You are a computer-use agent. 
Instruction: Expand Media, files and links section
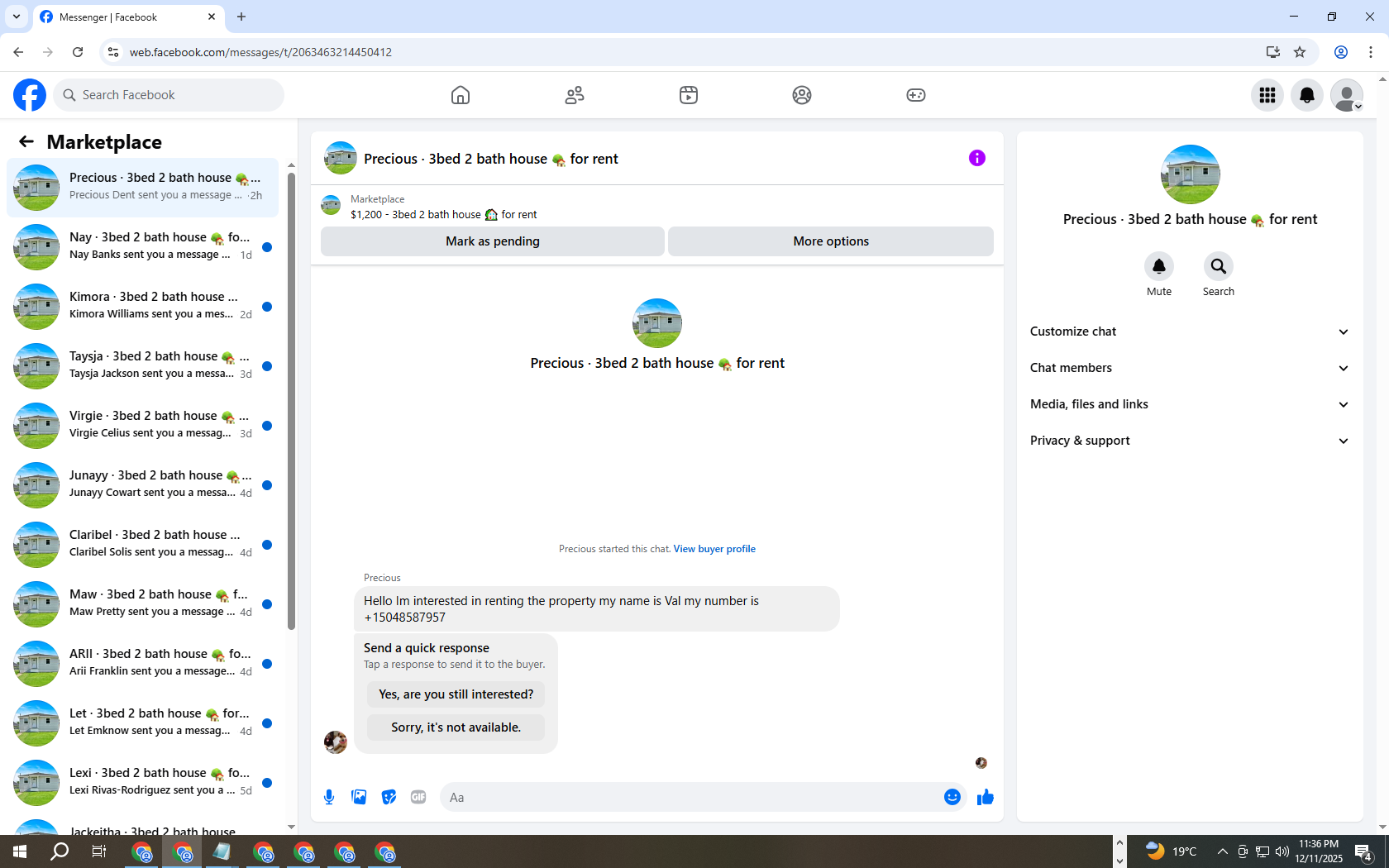(x=1190, y=404)
